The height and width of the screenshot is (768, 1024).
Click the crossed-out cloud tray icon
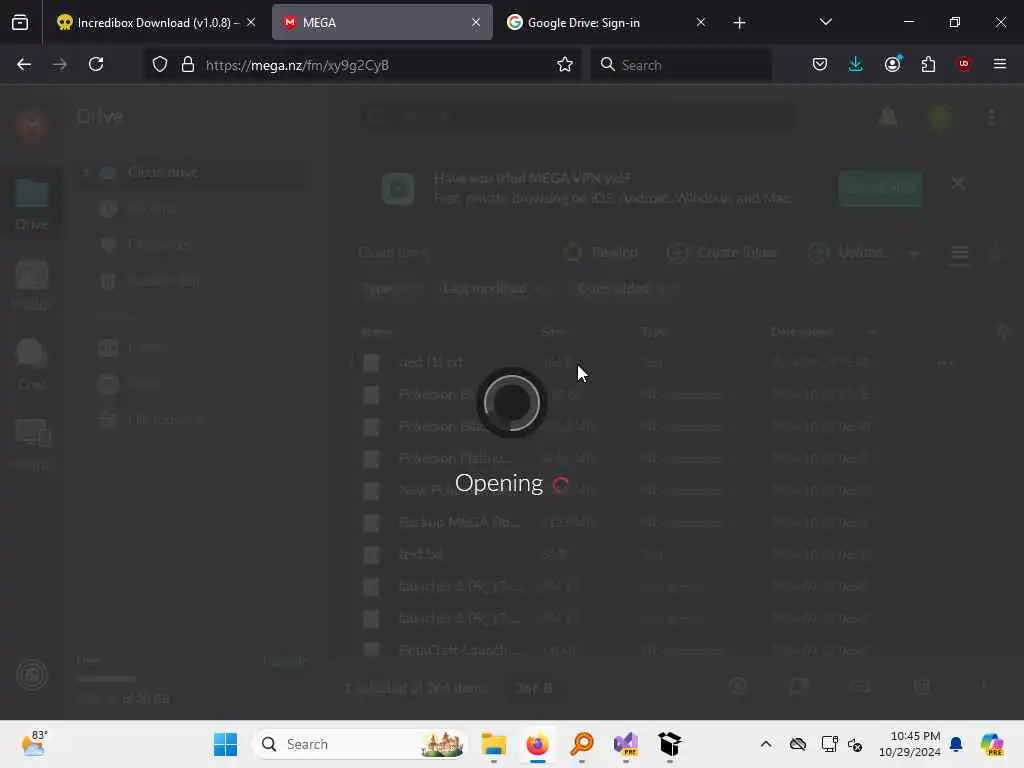(x=798, y=744)
